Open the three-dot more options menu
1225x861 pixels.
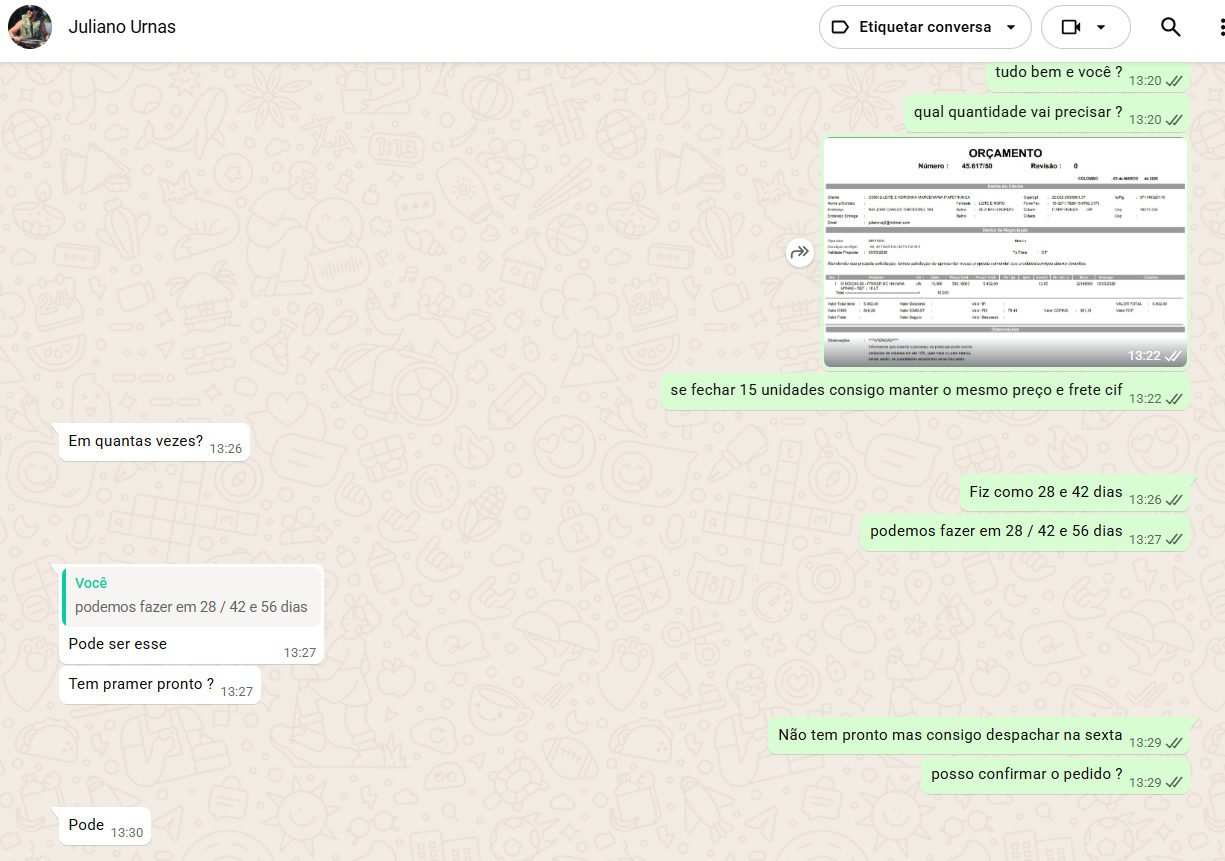(x=1221, y=27)
